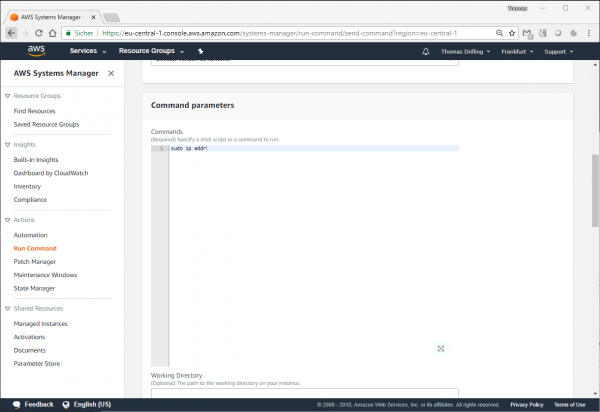
Task: Go to Built-In Insights
Action: click(36, 160)
